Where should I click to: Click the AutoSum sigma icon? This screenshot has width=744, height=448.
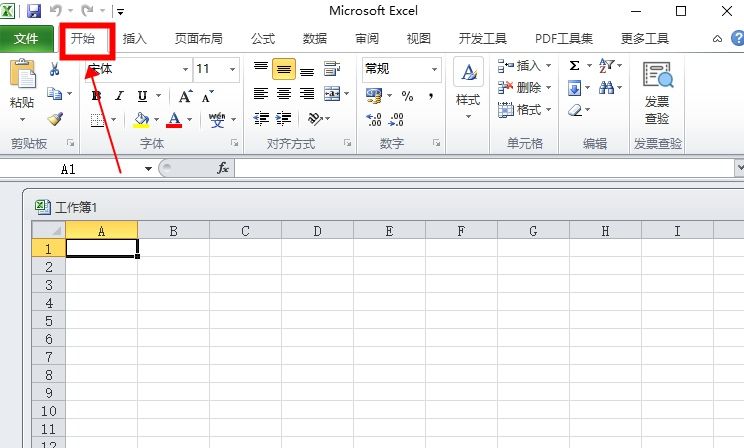pyautogui.click(x=574, y=65)
